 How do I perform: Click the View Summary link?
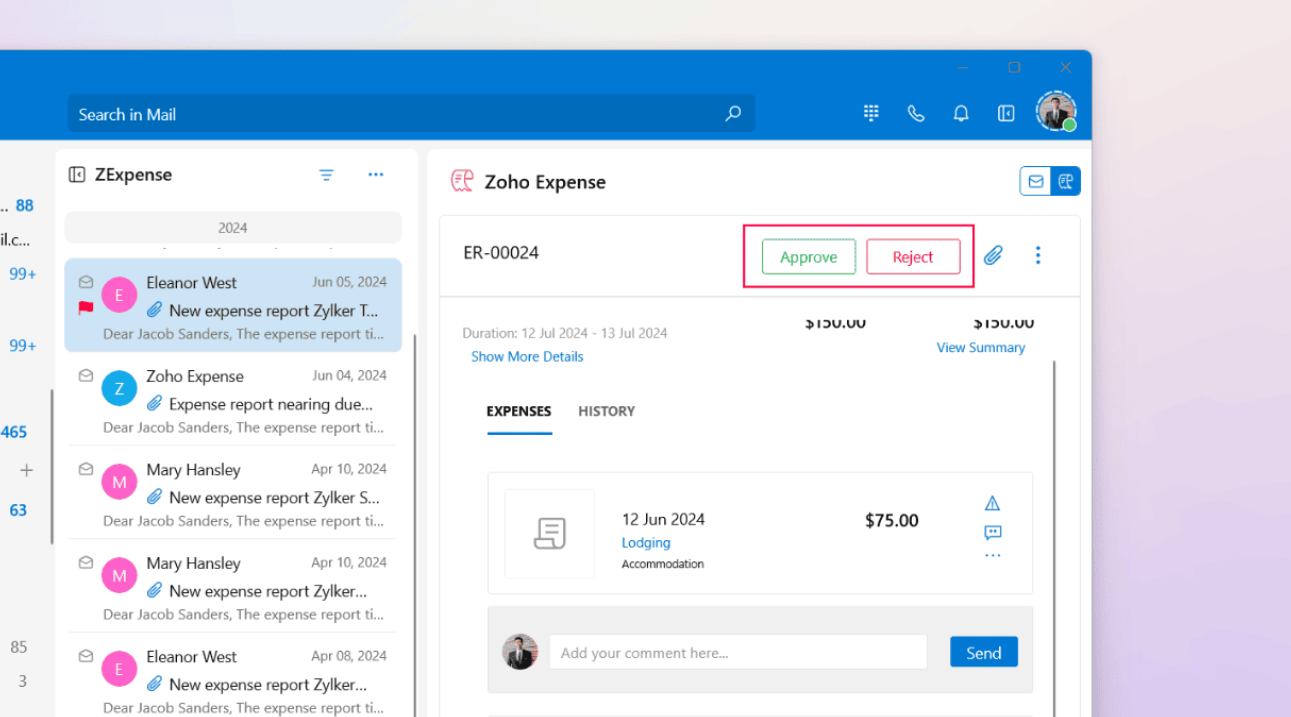click(x=980, y=347)
